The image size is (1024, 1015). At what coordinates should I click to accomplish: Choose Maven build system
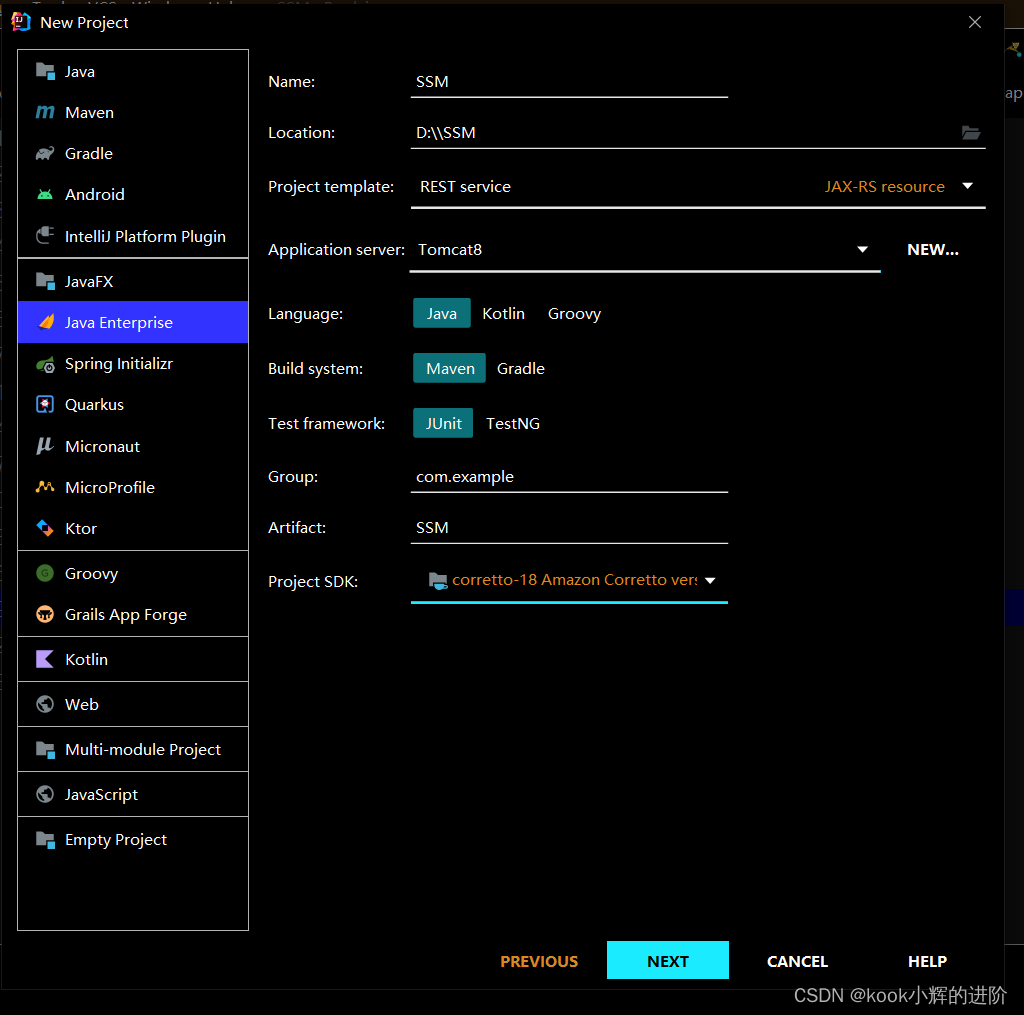point(449,368)
